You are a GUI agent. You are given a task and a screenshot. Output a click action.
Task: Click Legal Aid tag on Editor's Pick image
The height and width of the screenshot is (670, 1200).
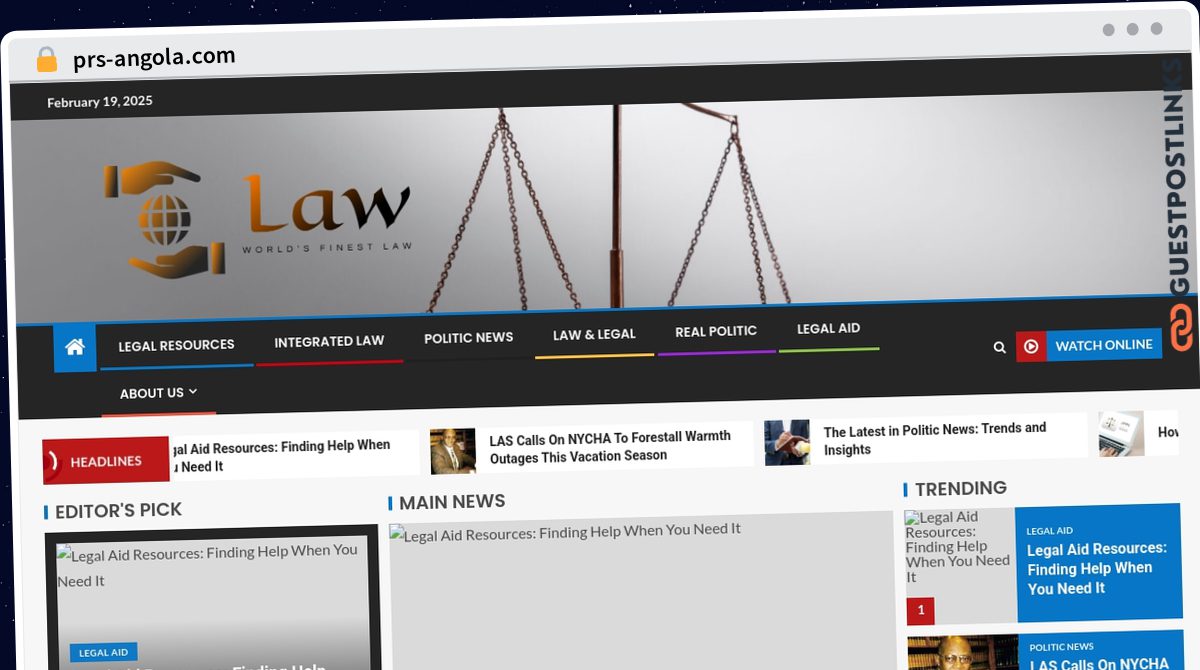coord(104,653)
